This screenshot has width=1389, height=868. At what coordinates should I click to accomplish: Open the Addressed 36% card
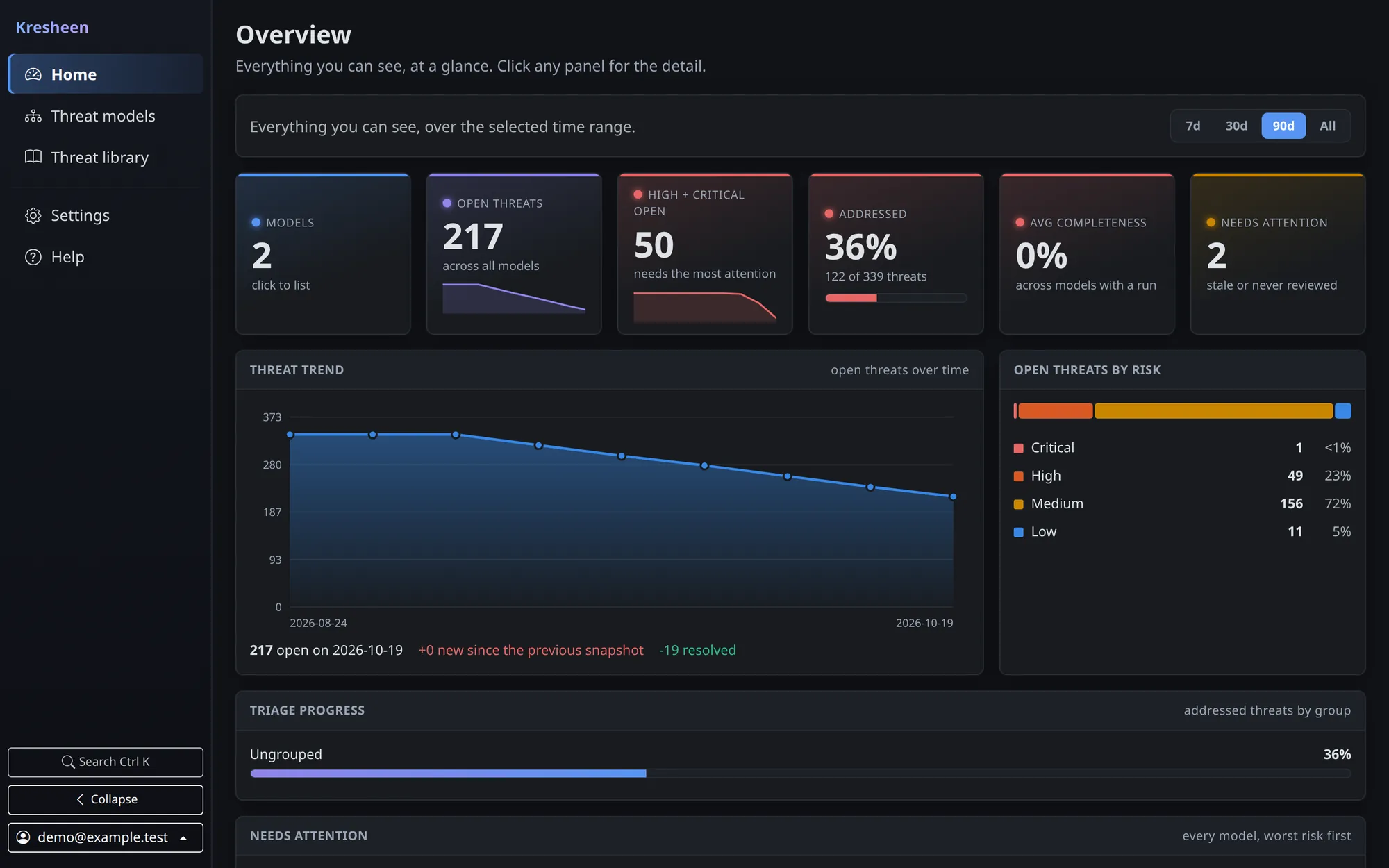(896, 253)
